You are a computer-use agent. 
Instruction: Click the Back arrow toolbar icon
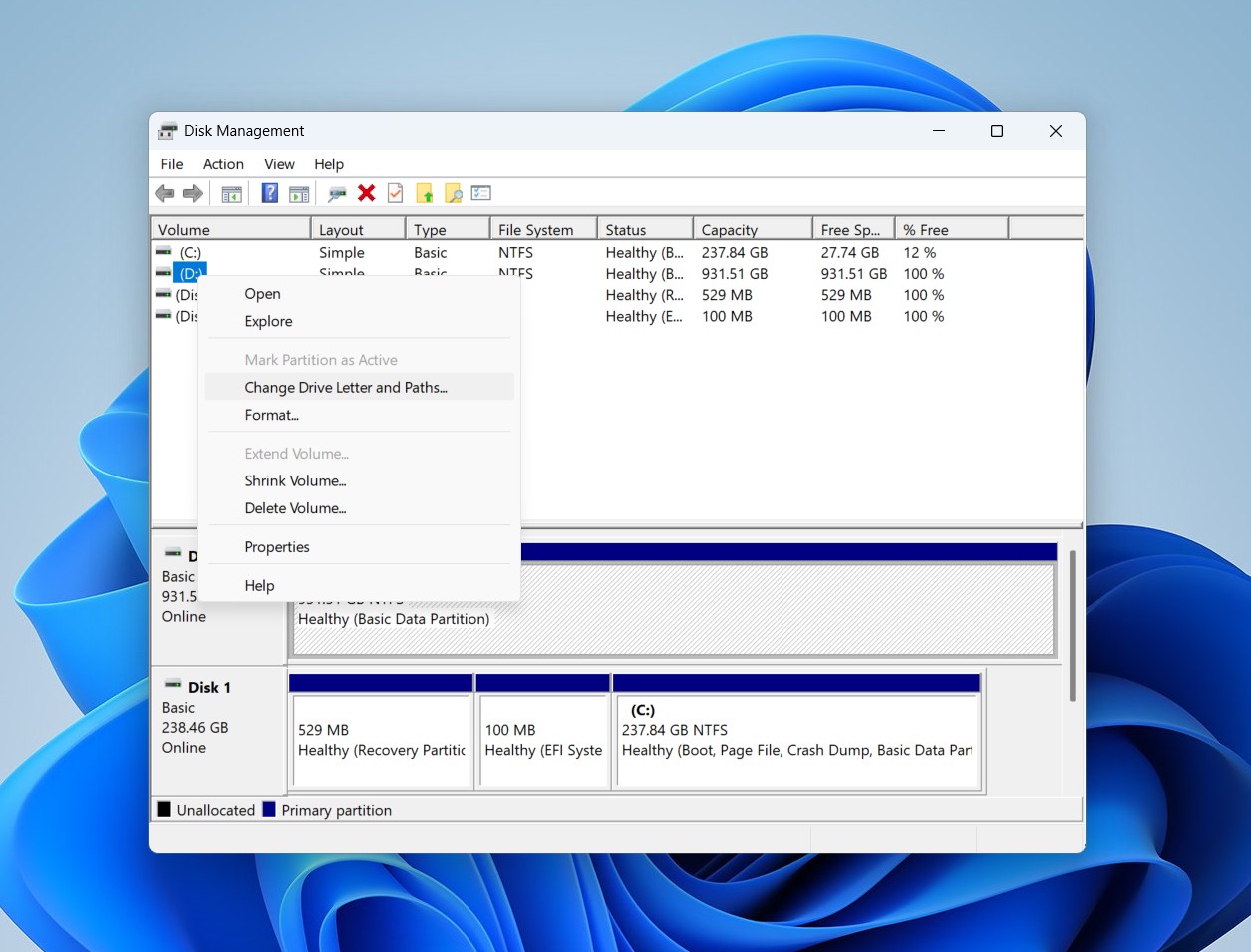click(x=165, y=193)
